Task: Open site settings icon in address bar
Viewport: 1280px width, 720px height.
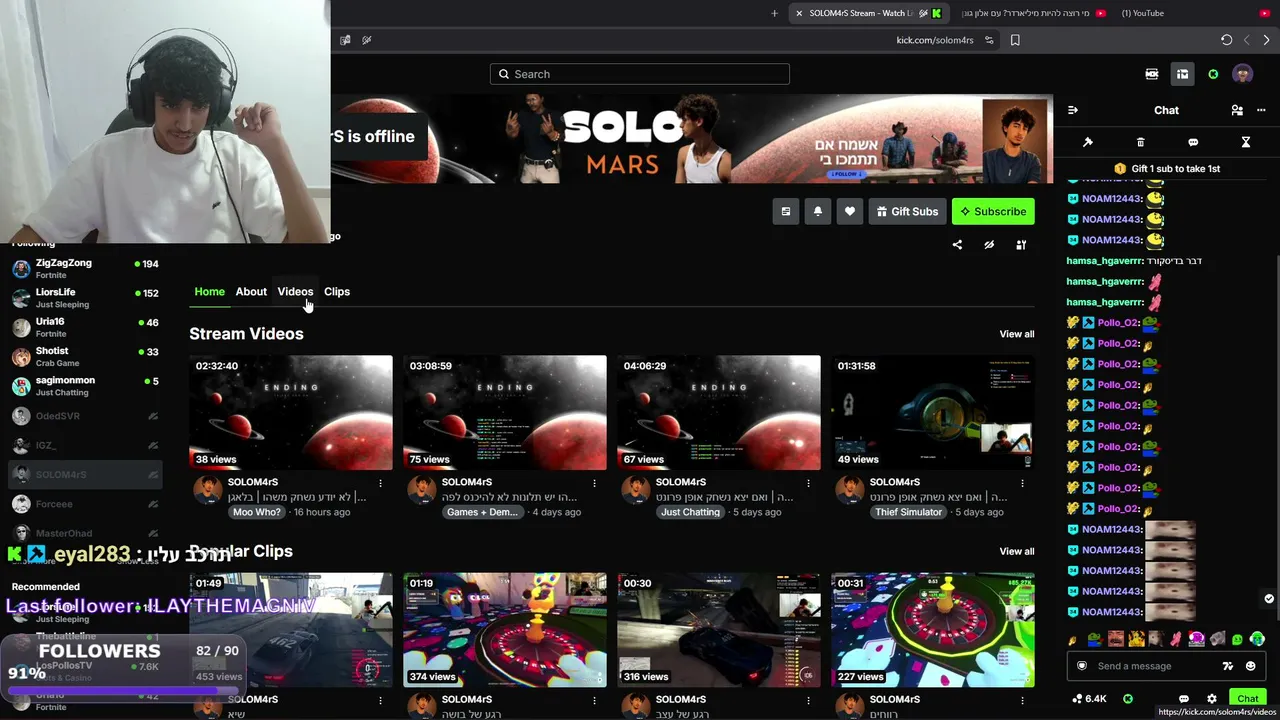Action: pos(989,40)
